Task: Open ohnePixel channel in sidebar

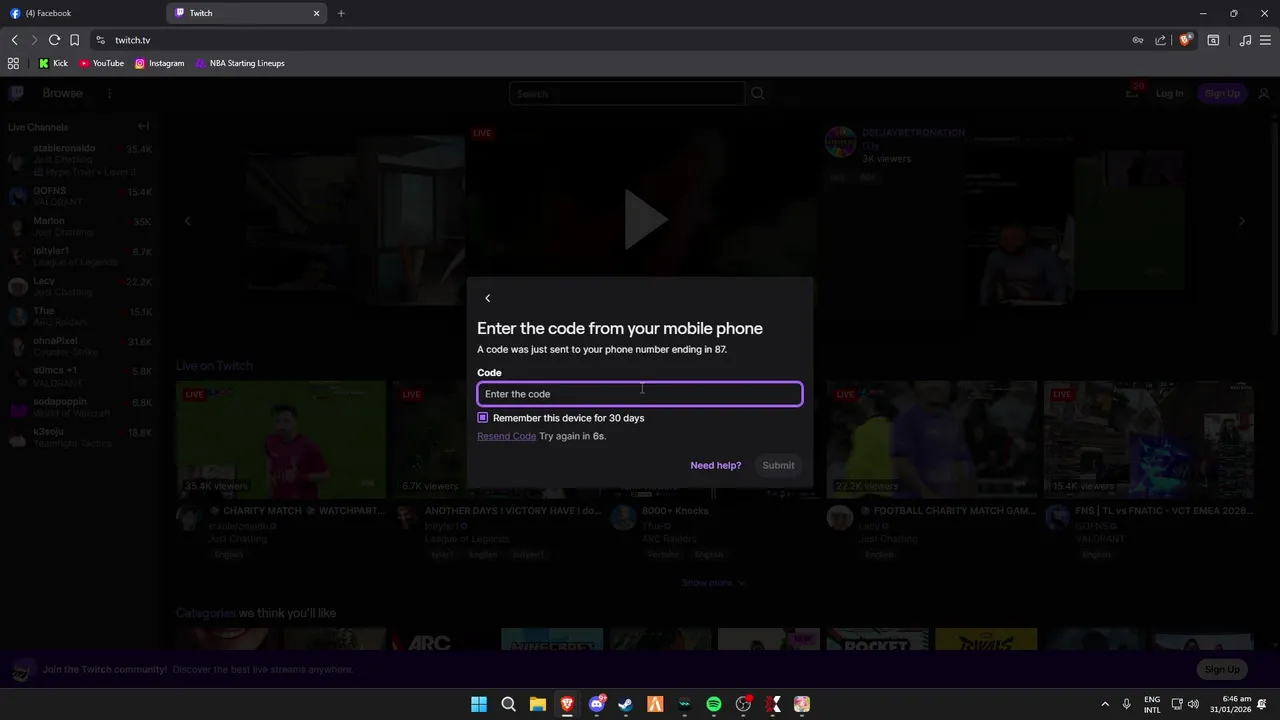Action: pos(80,347)
